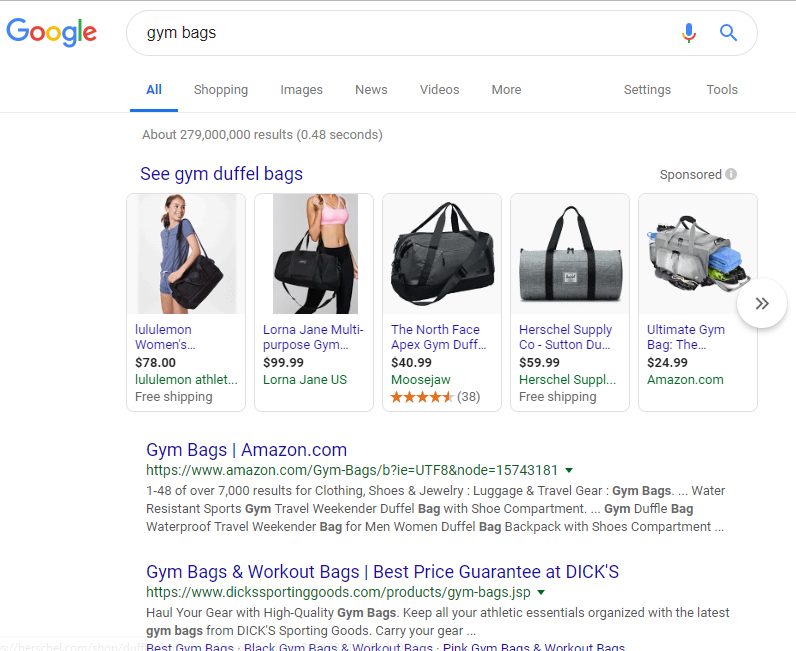Click the $40.99 North Face price
Viewport: 796px width, 651px height.
pyautogui.click(x=411, y=363)
